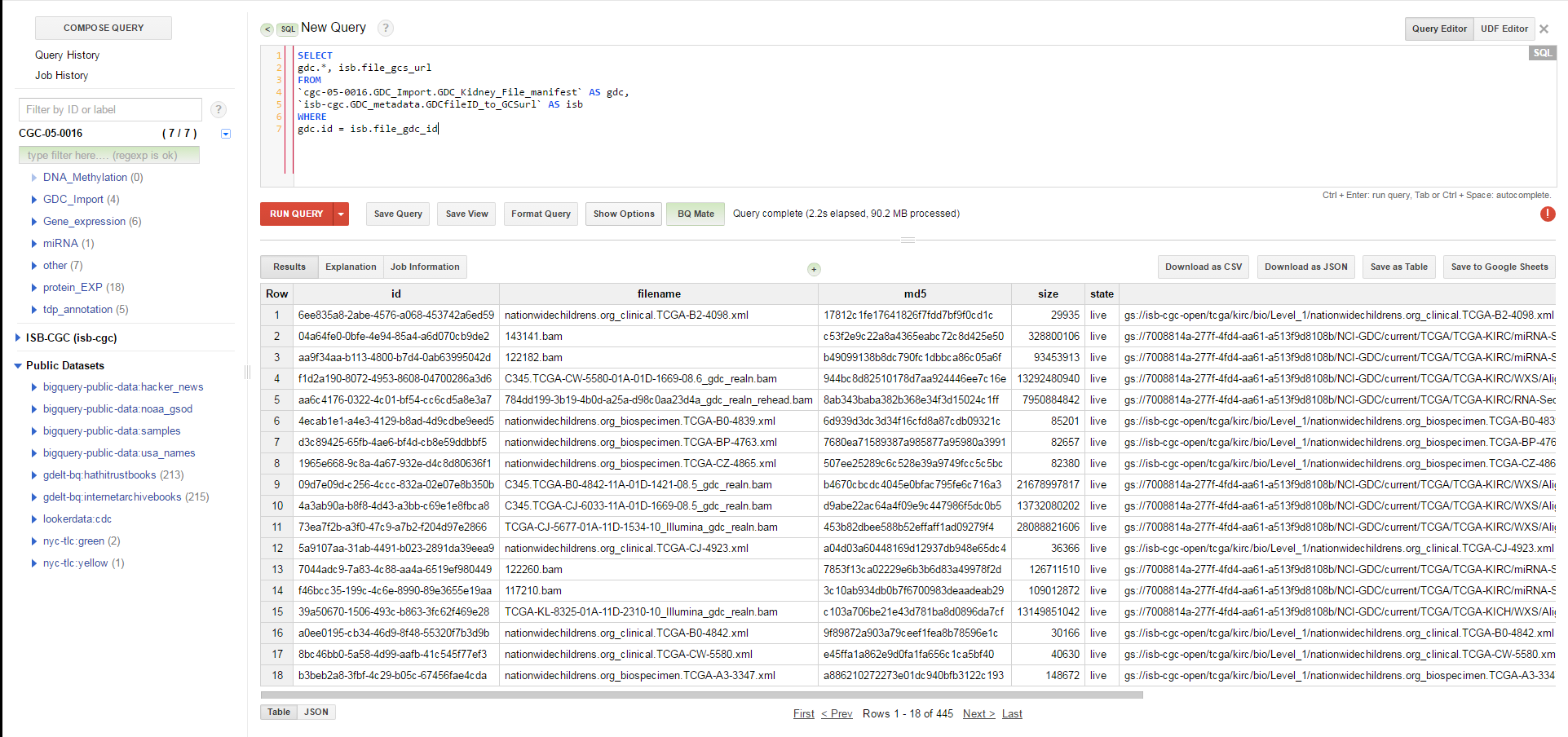1568x737 pixels.
Task: Switch results view to JSON
Action: tap(316, 712)
